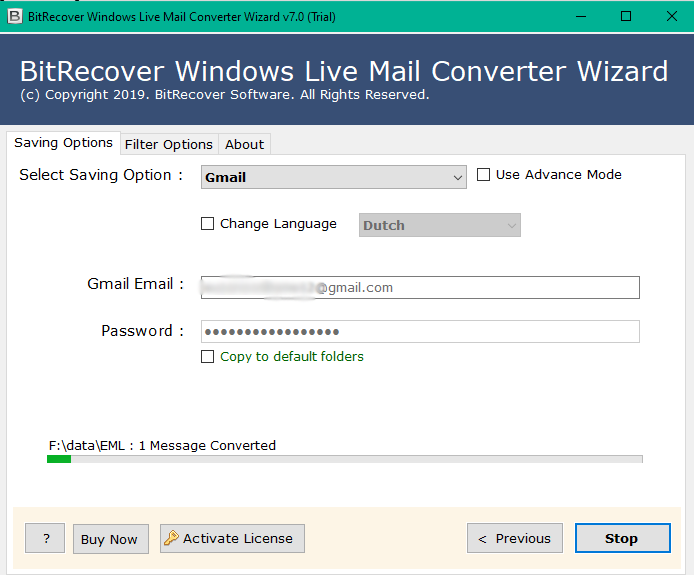694x575 pixels.
Task: Open the Select Saving Option Gmail dropdown
Action: click(x=334, y=177)
